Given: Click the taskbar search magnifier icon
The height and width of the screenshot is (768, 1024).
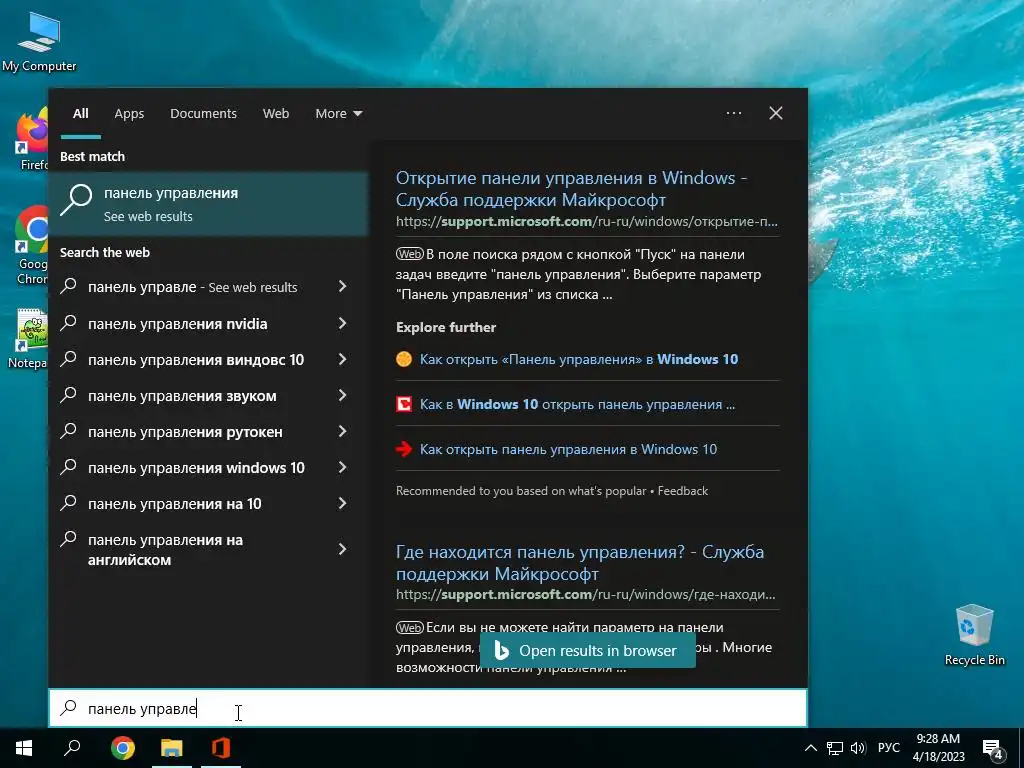Looking at the screenshot, I should (x=72, y=748).
